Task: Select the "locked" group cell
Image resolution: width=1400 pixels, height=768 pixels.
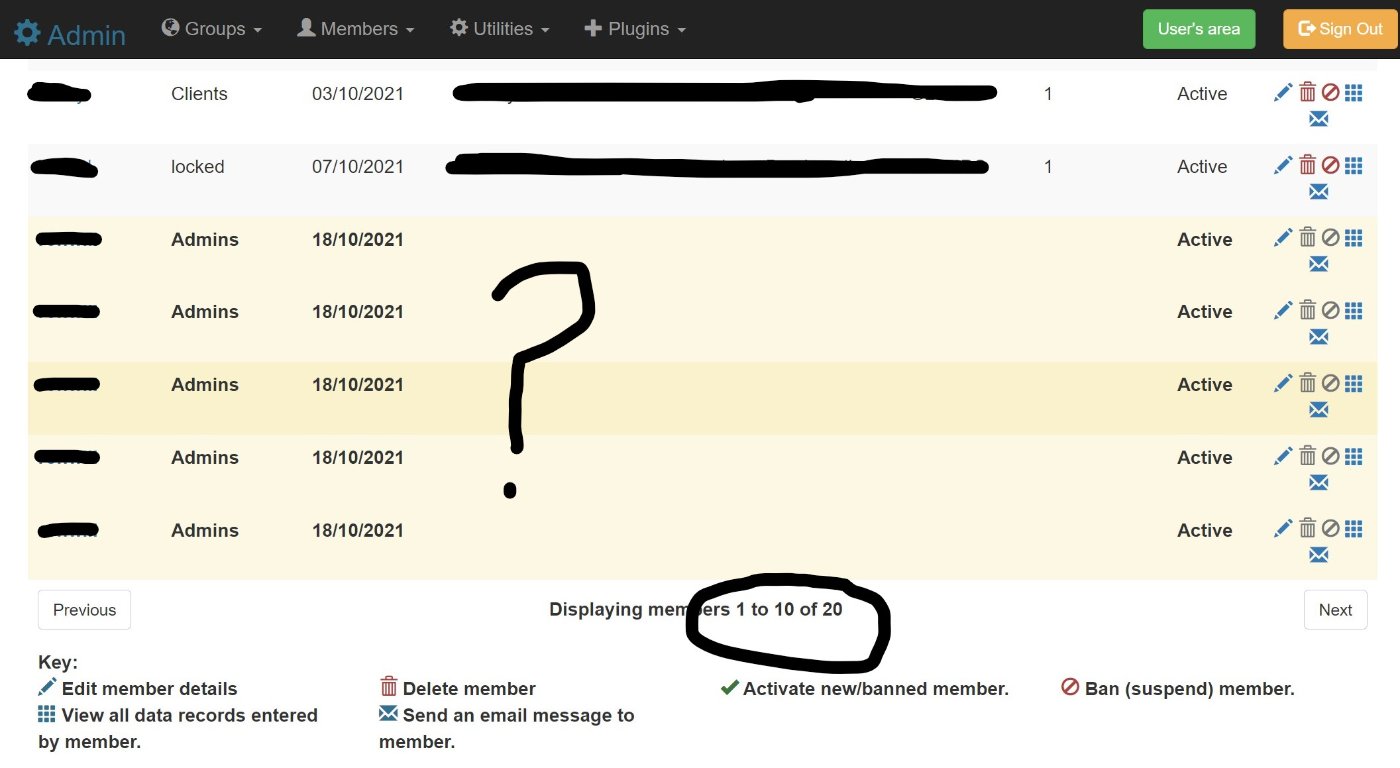Action: point(197,167)
